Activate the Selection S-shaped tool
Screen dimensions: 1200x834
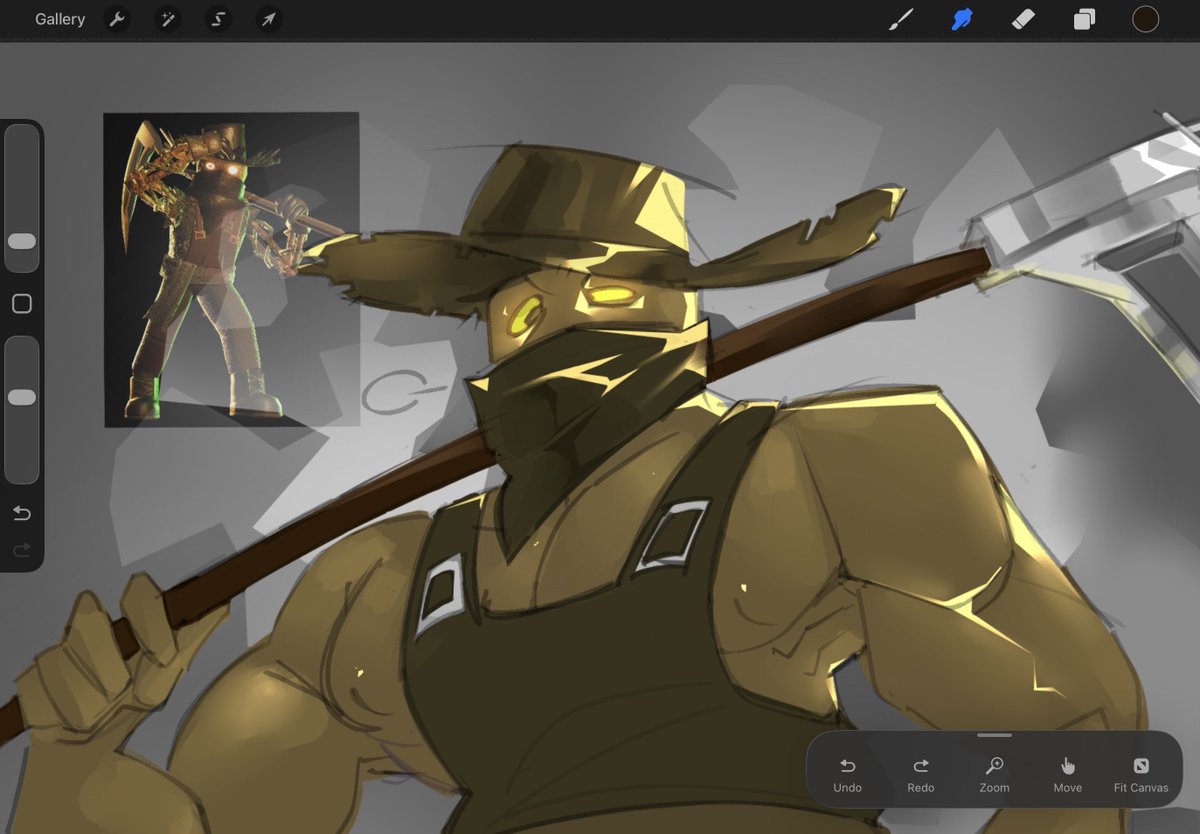click(218, 19)
